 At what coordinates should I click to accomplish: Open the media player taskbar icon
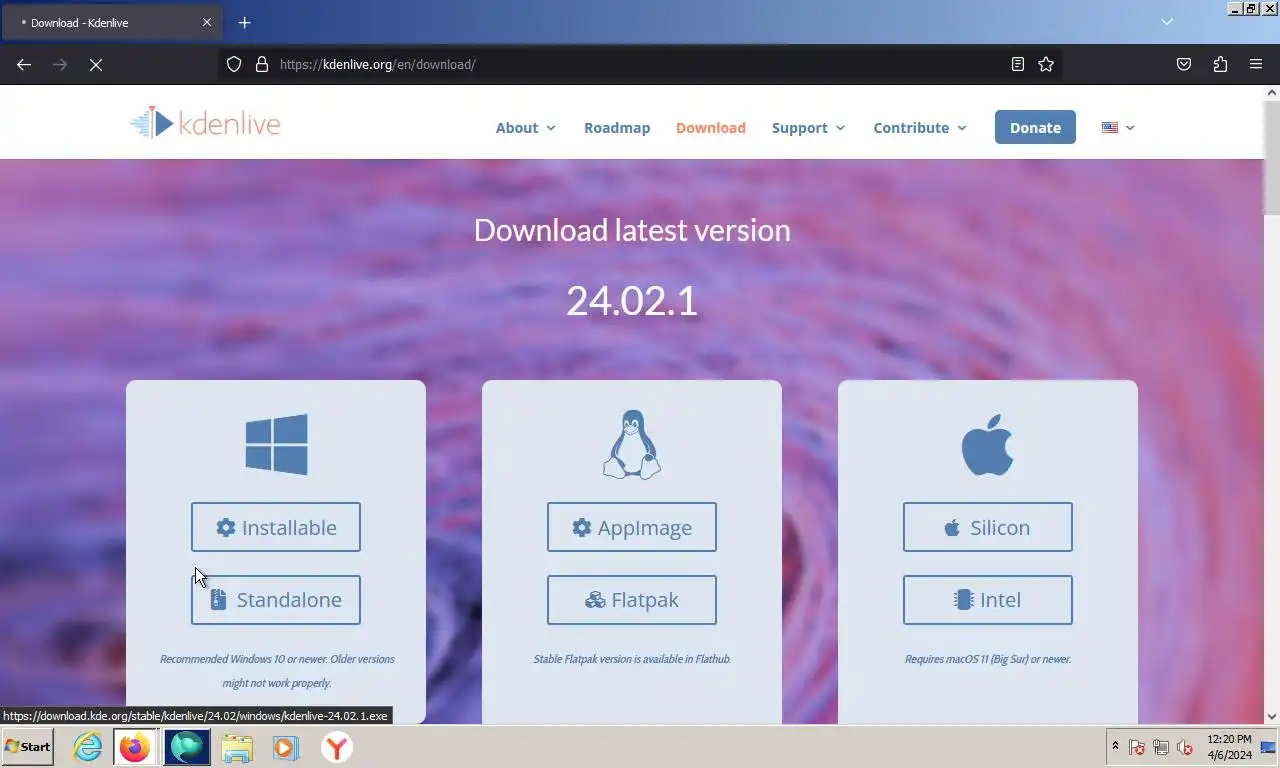coord(286,747)
